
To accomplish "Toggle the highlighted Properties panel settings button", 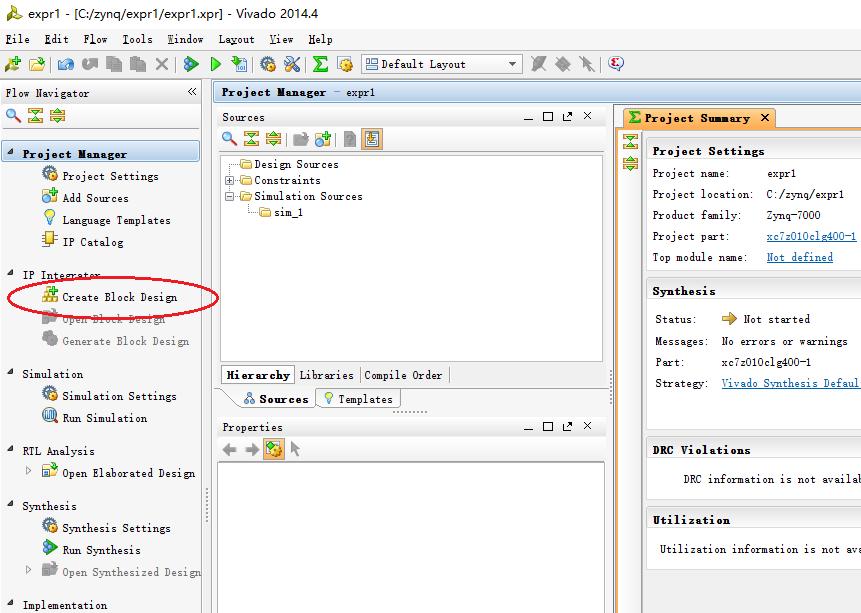I will (x=273, y=450).
